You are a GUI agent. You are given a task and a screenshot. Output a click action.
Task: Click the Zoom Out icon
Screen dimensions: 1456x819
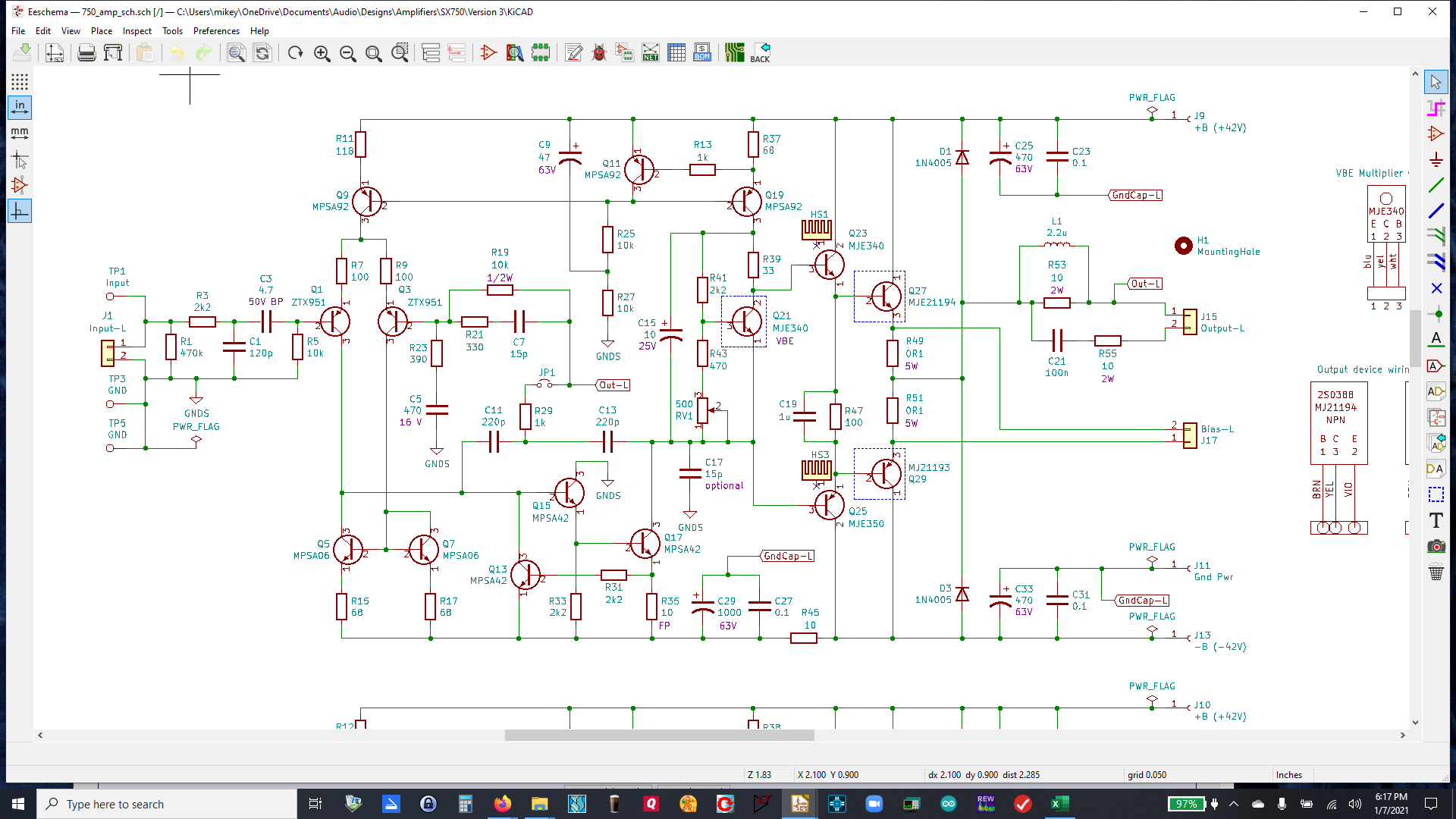click(x=347, y=52)
